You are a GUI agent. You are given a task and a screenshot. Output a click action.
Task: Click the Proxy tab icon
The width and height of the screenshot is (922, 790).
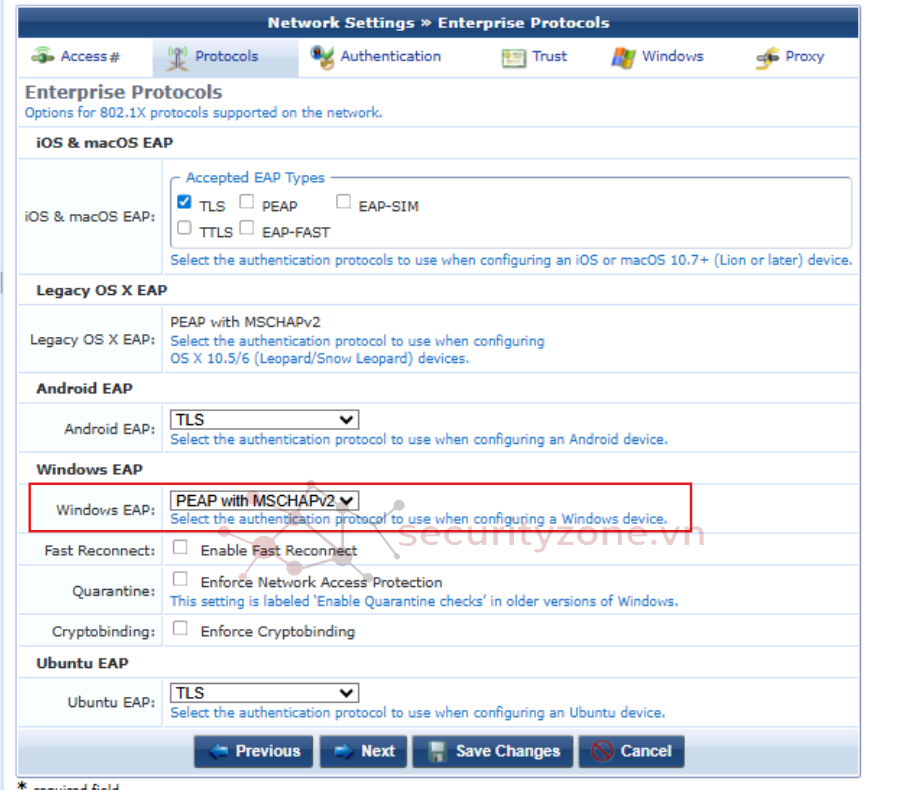(767, 58)
